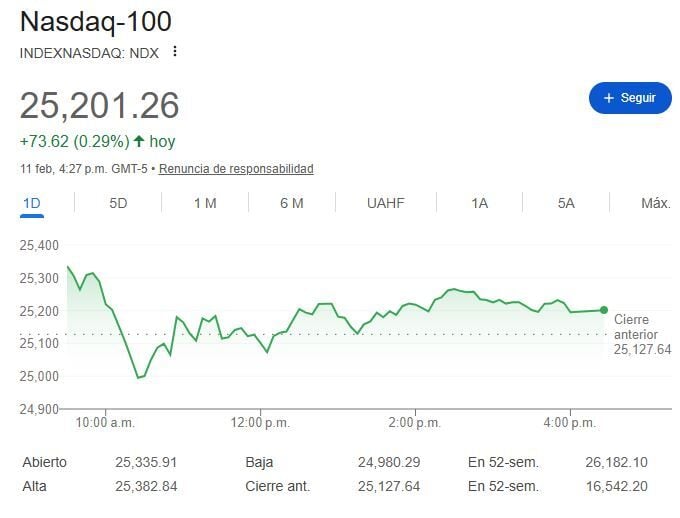Click the Abierto value 25,335.91

pyautogui.click(x=146, y=463)
